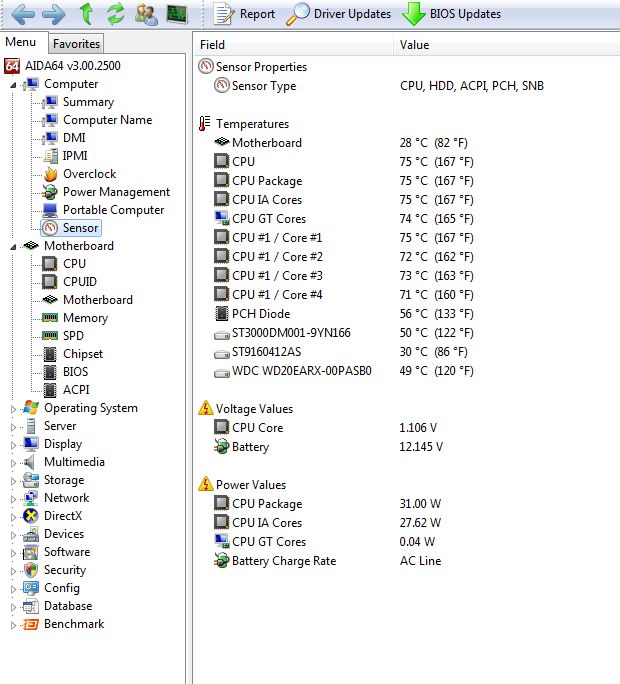Open the Report wizard
This screenshot has height=684, width=620.
[245, 14]
